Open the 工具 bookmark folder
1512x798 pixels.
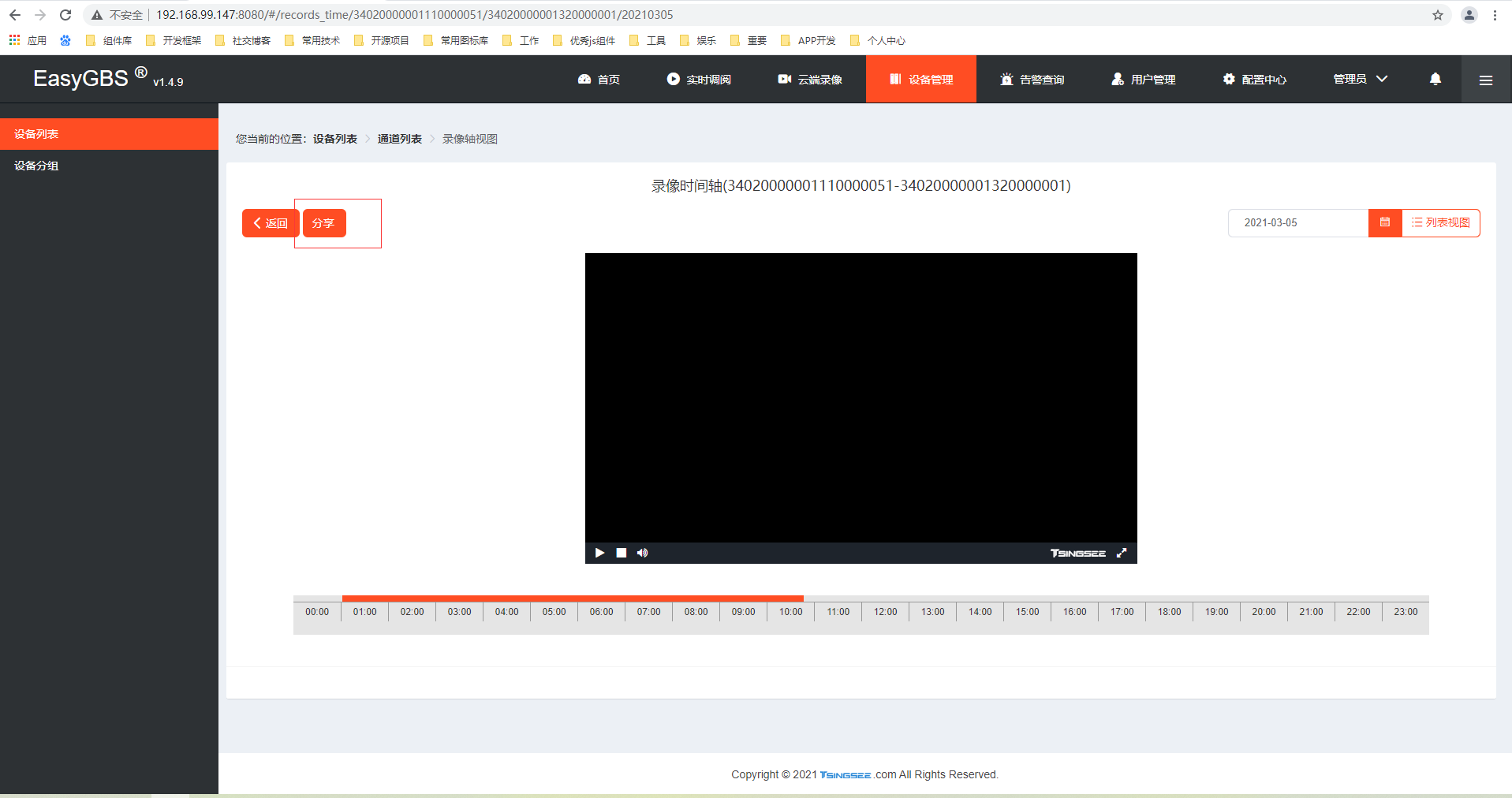pos(648,40)
